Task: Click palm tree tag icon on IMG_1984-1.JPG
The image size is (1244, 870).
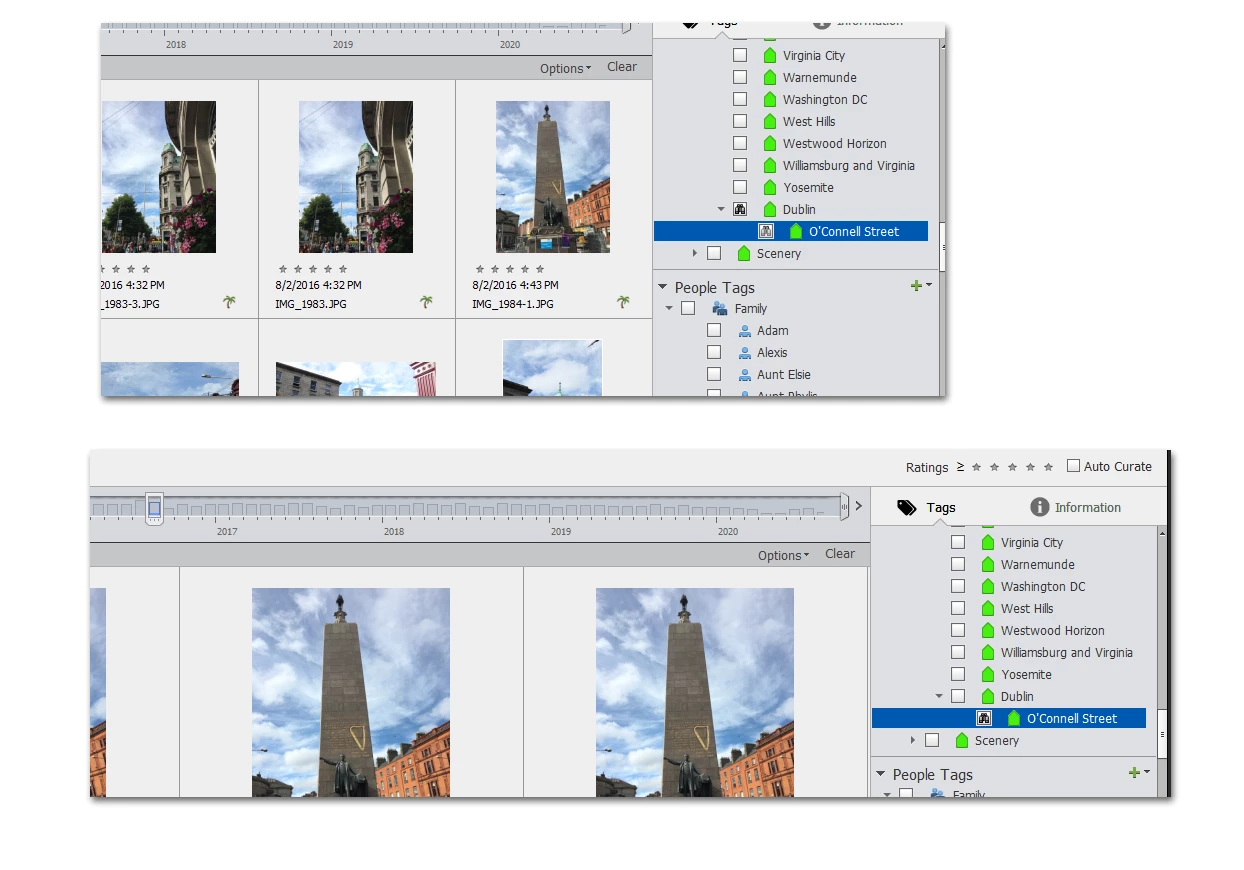Action: pyautogui.click(x=624, y=302)
